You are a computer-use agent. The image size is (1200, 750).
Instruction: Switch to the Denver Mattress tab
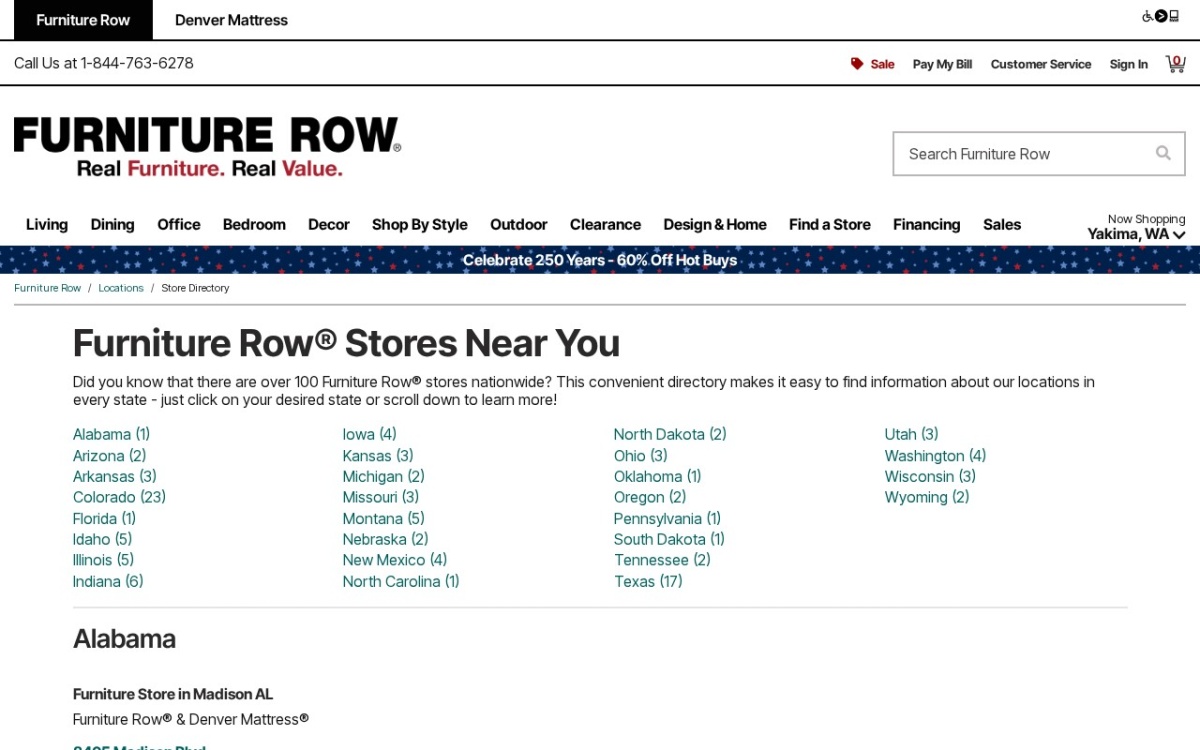[x=231, y=20]
